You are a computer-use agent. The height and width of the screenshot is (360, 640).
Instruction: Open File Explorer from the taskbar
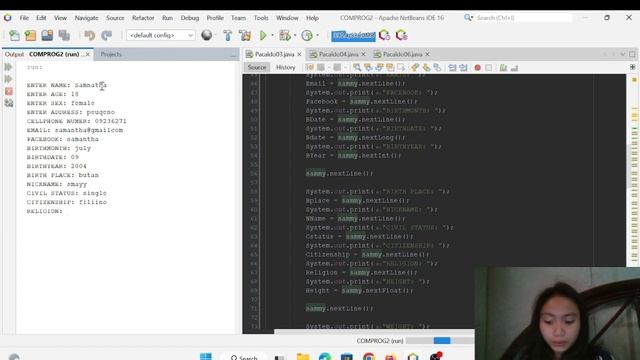(x=303, y=357)
